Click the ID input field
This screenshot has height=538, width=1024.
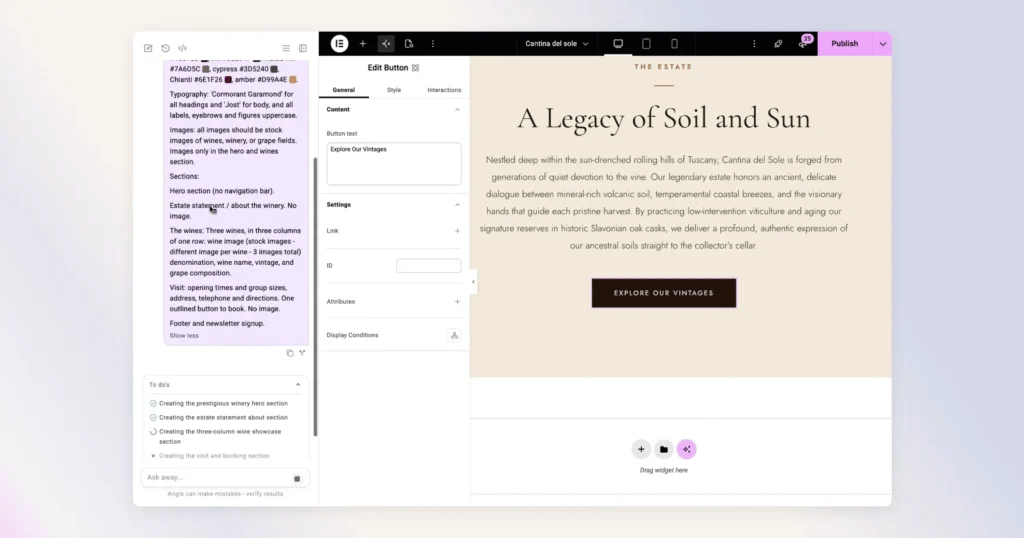[x=428, y=266]
